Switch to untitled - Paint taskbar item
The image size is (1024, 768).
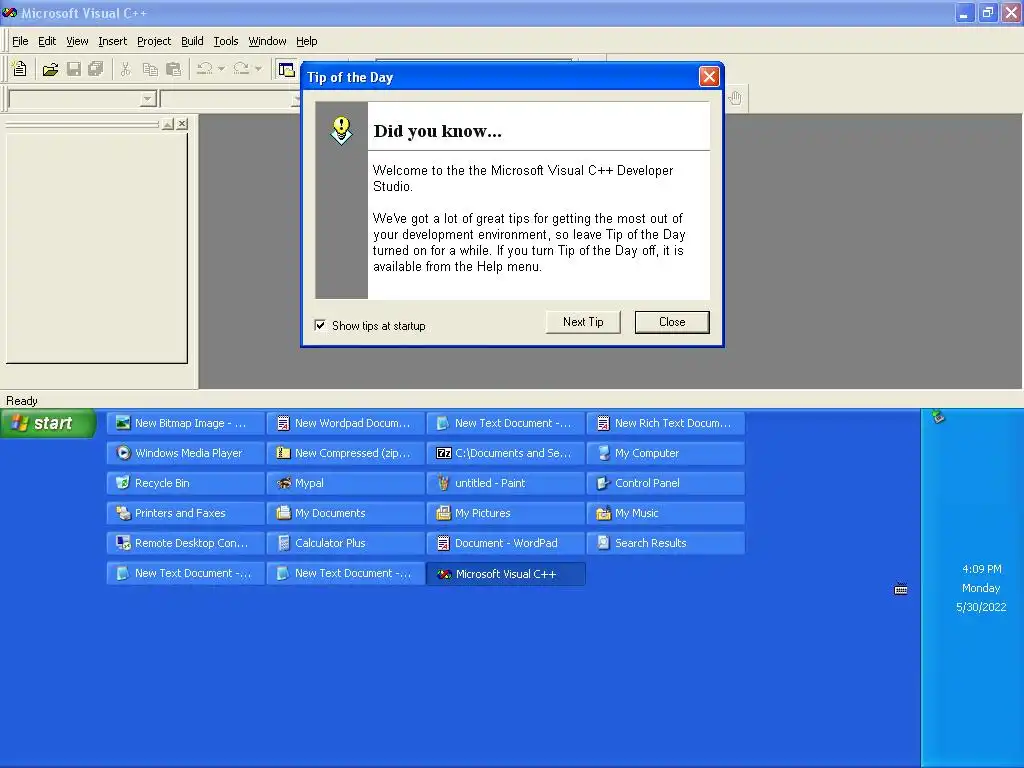505,483
